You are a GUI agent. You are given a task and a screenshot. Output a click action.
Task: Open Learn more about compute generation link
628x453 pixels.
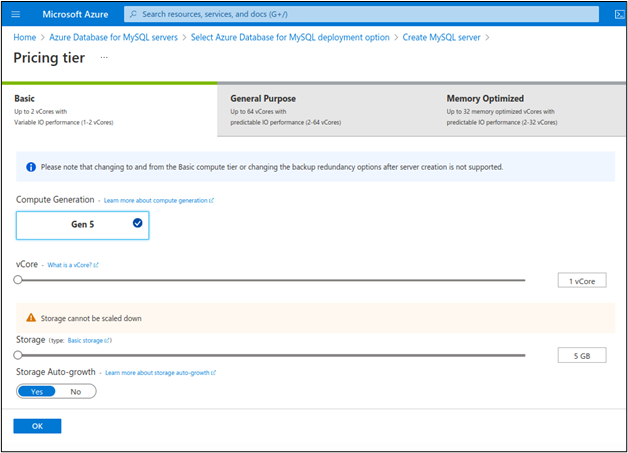pos(159,200)
